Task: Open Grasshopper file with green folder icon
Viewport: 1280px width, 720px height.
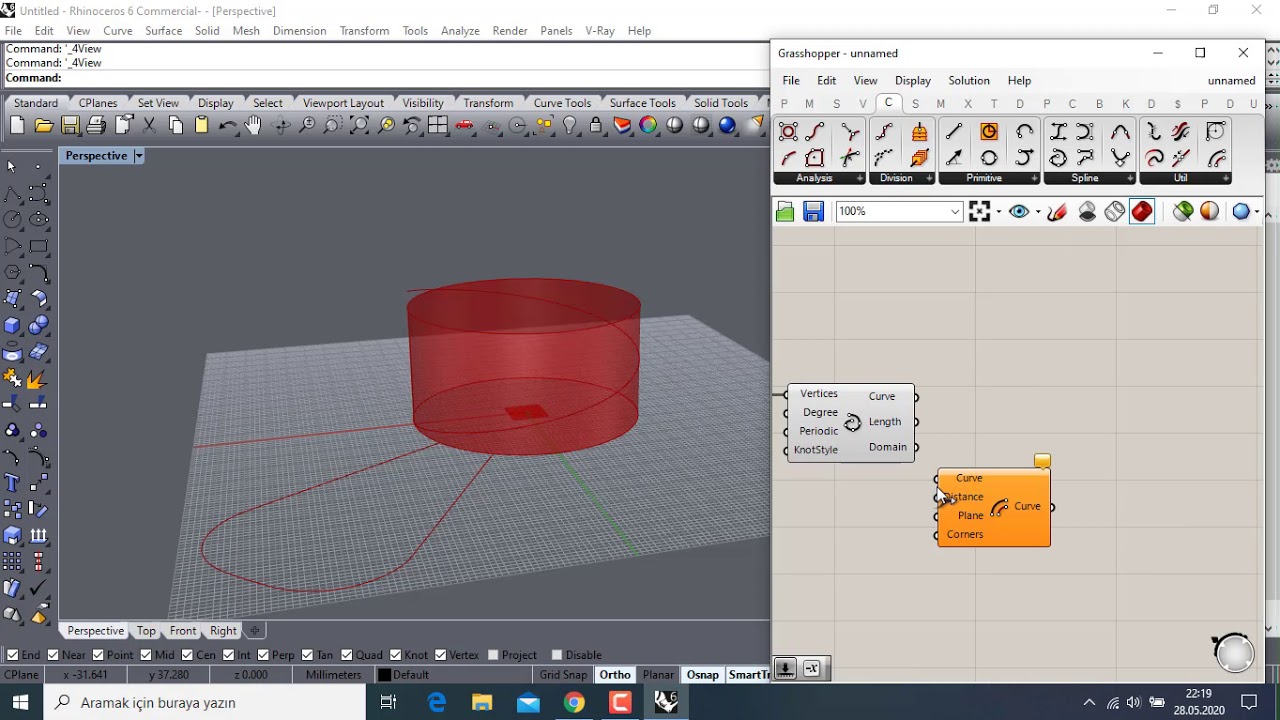Action: coord(785,211)
